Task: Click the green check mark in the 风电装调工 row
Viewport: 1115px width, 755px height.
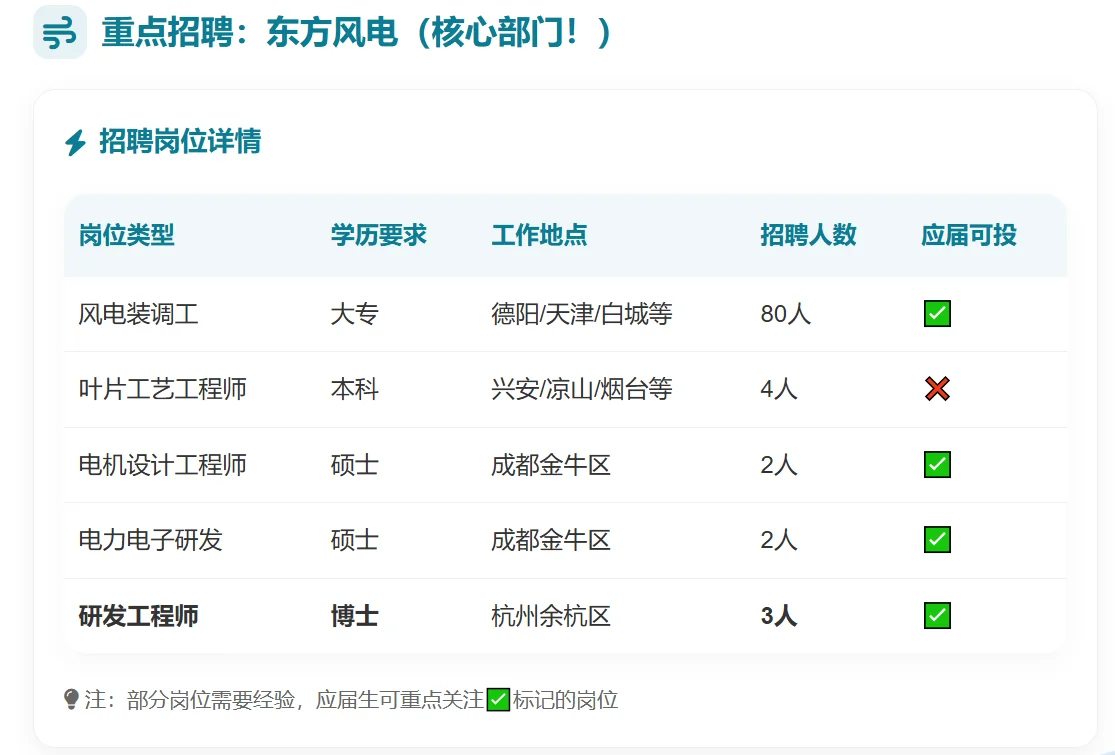Action: [937, 314]
